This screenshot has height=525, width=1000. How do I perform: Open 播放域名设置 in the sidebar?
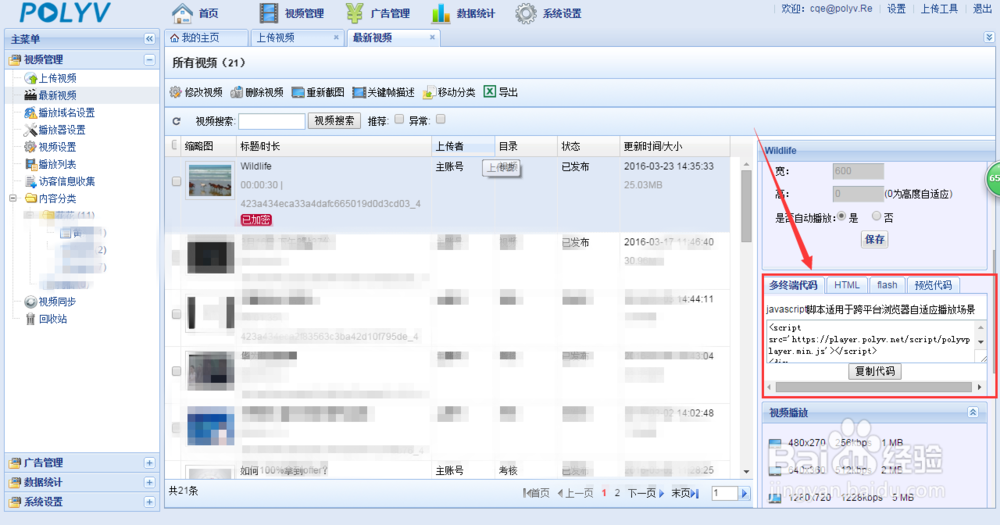66,112
